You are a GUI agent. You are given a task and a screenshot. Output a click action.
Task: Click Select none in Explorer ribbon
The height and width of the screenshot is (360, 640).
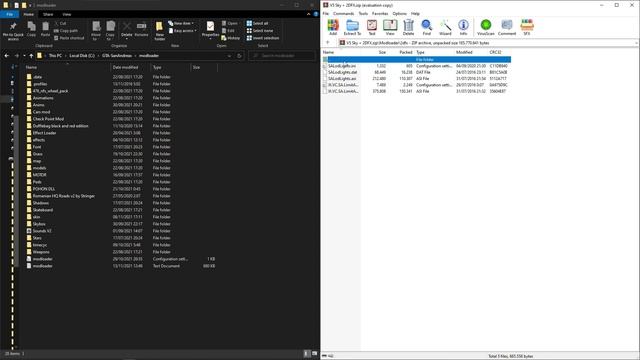pyautogui.click(x=260, y=31)
